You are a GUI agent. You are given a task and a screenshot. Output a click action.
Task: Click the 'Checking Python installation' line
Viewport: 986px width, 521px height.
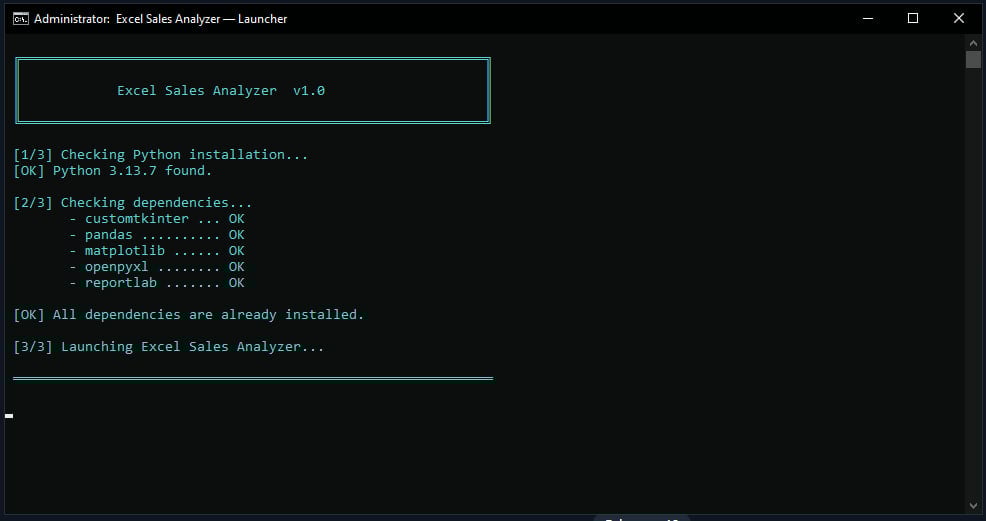click(160, 155)
